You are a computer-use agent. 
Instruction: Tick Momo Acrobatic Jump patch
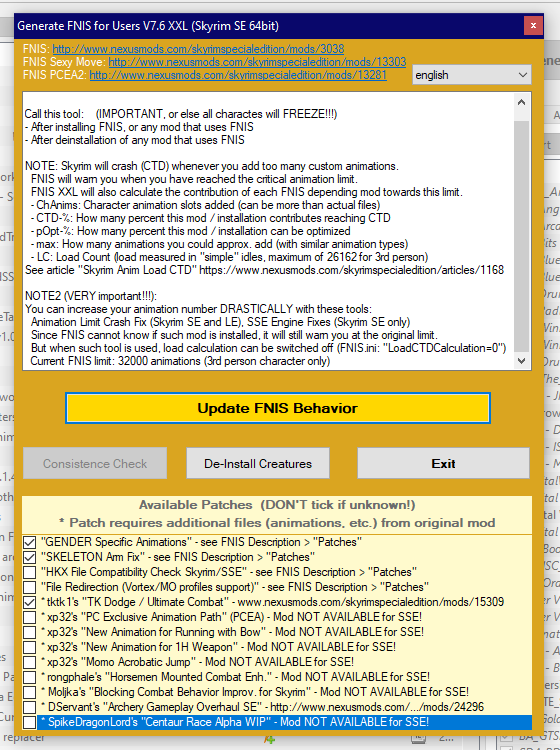point(30,662)
